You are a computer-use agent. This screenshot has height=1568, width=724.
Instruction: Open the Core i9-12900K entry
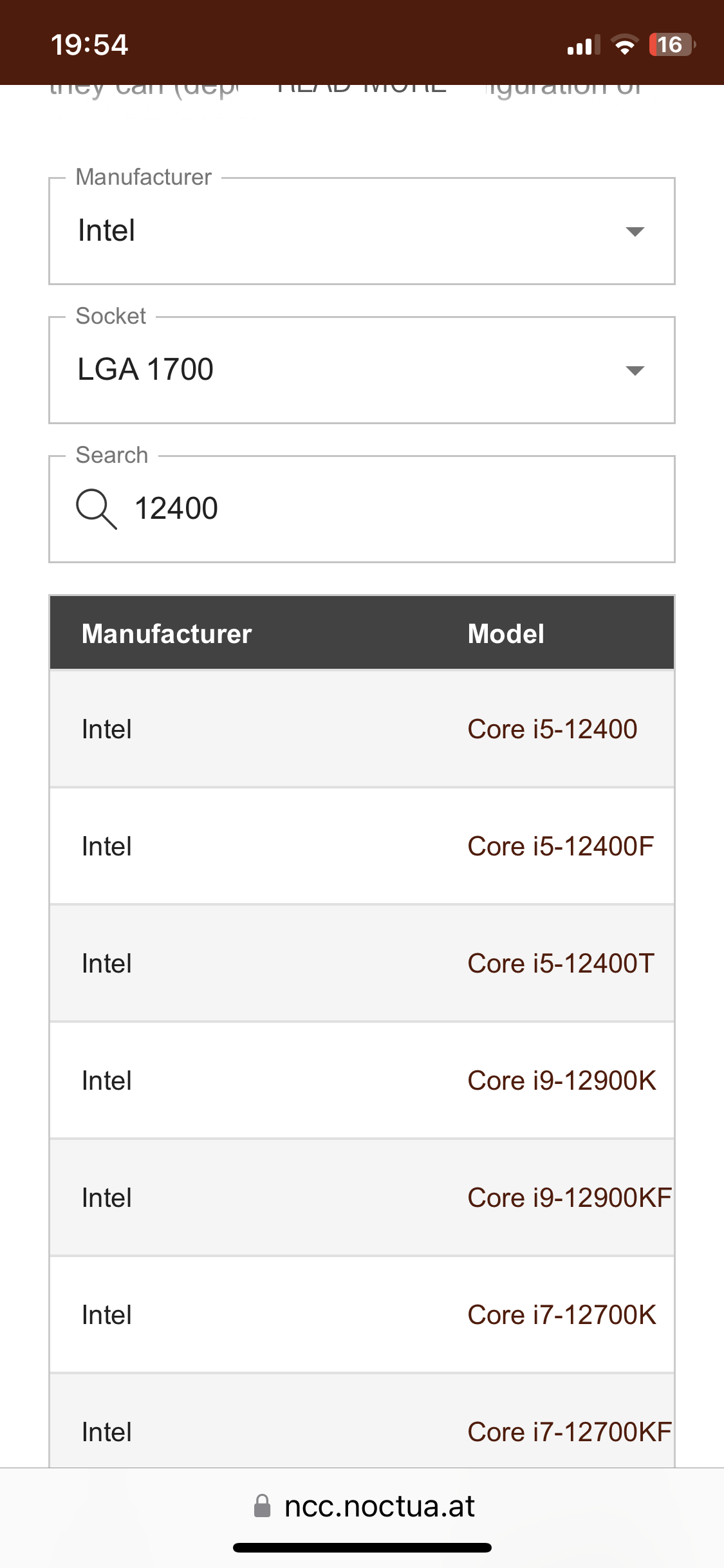click(x=562, y=1081)
